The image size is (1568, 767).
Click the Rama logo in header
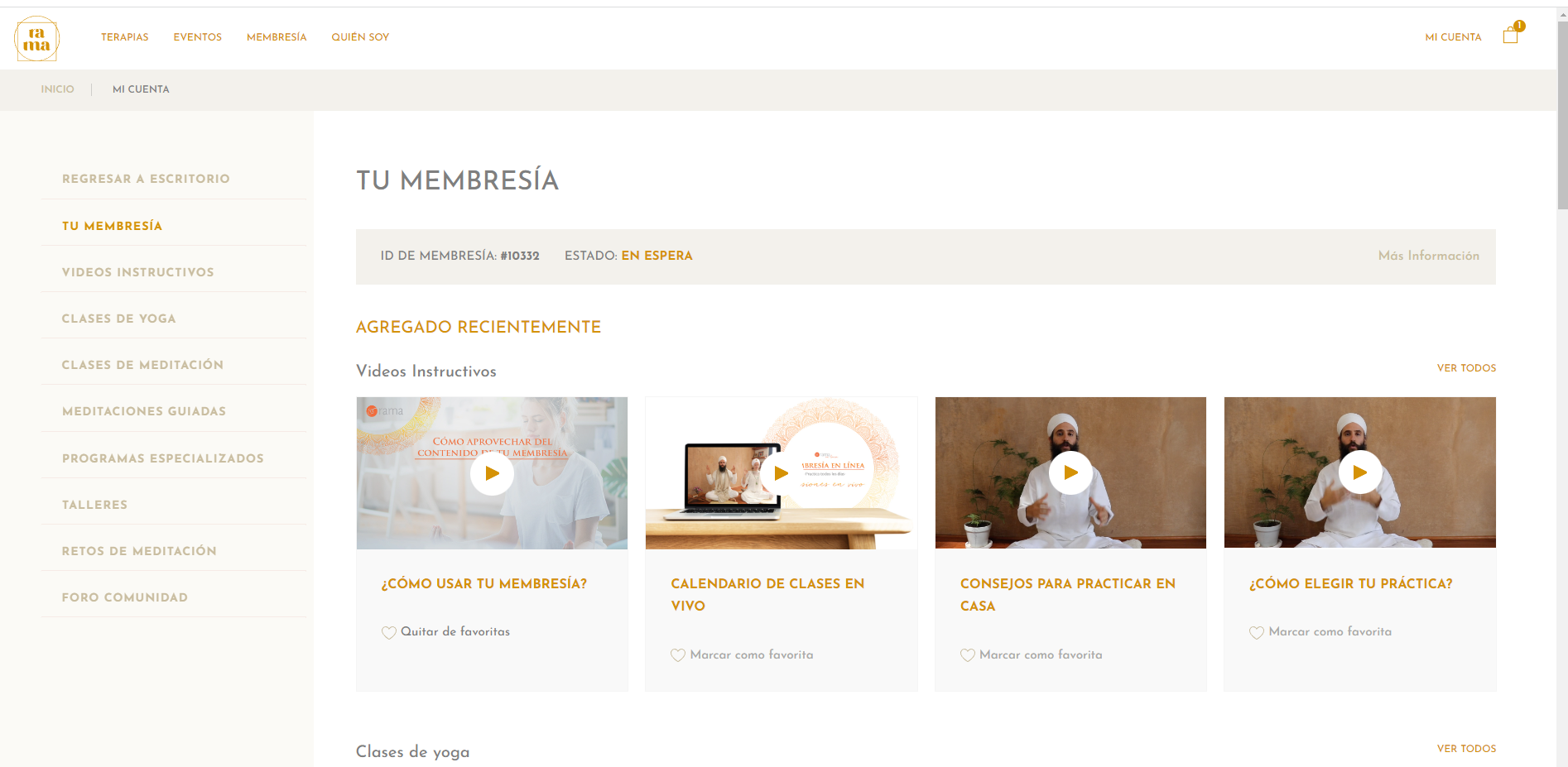point(36,38)
